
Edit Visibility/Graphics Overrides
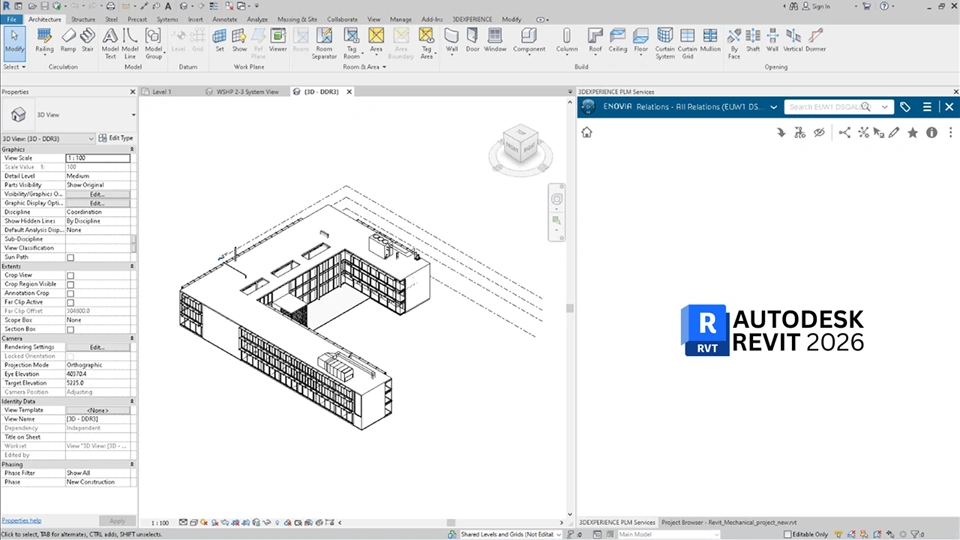[x=97, y=194]
